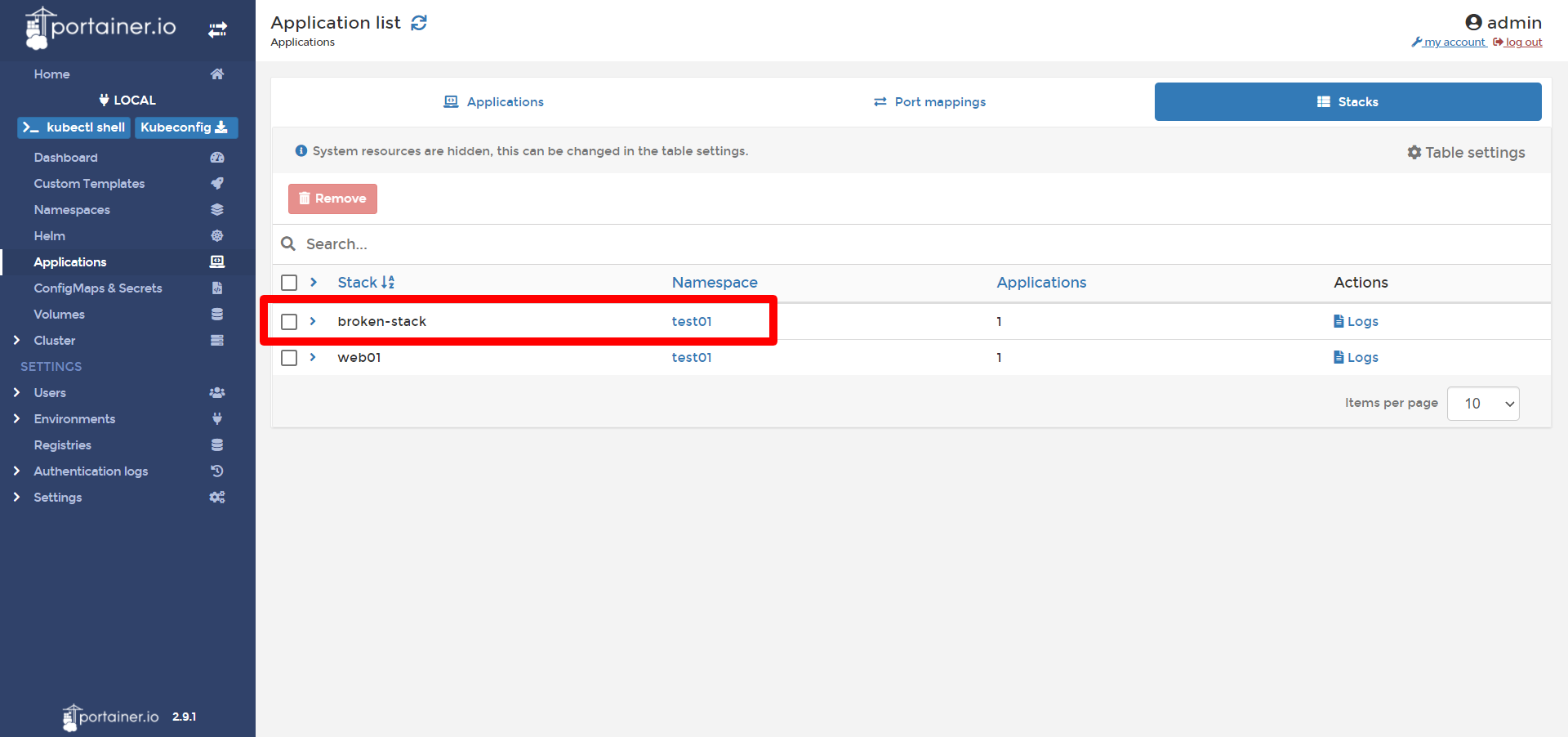Click the footer portainer.io logo
The image size is (1568, 737).
click(x=111, y=717)
